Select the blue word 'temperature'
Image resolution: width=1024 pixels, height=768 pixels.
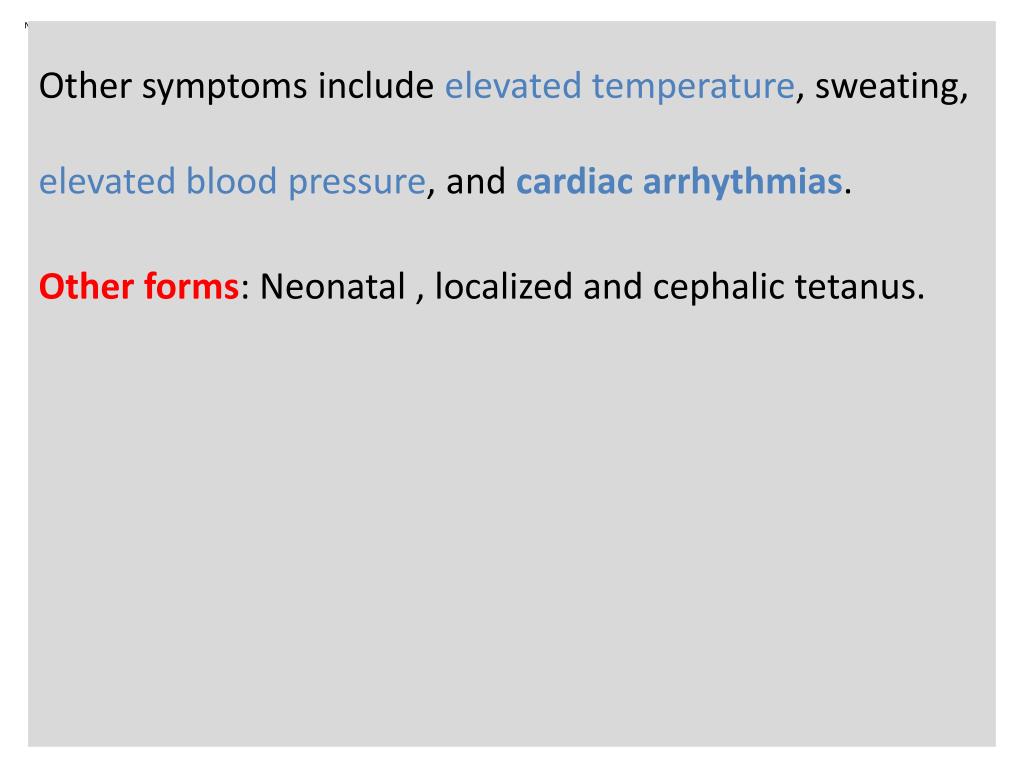693,88
